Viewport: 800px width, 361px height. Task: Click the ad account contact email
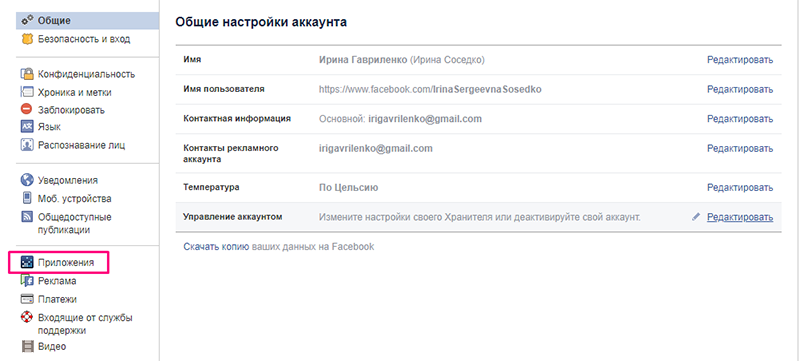click(376, 148)
